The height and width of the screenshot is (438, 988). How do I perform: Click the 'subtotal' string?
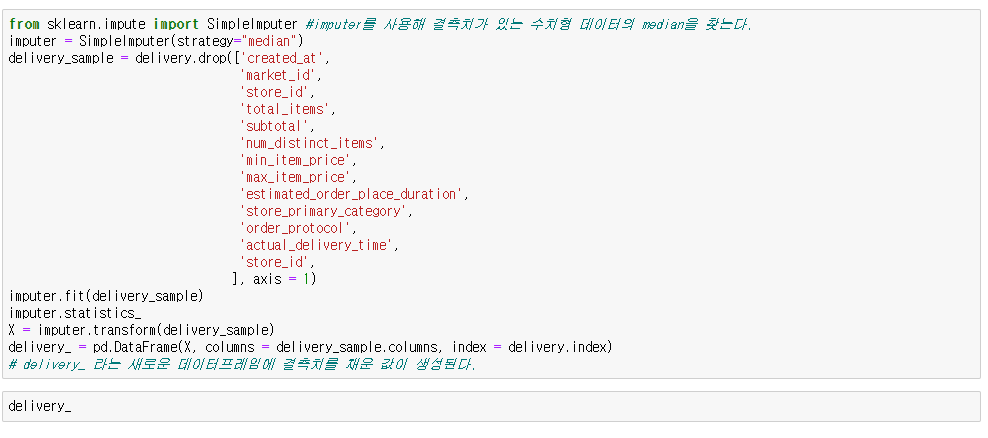274,127
